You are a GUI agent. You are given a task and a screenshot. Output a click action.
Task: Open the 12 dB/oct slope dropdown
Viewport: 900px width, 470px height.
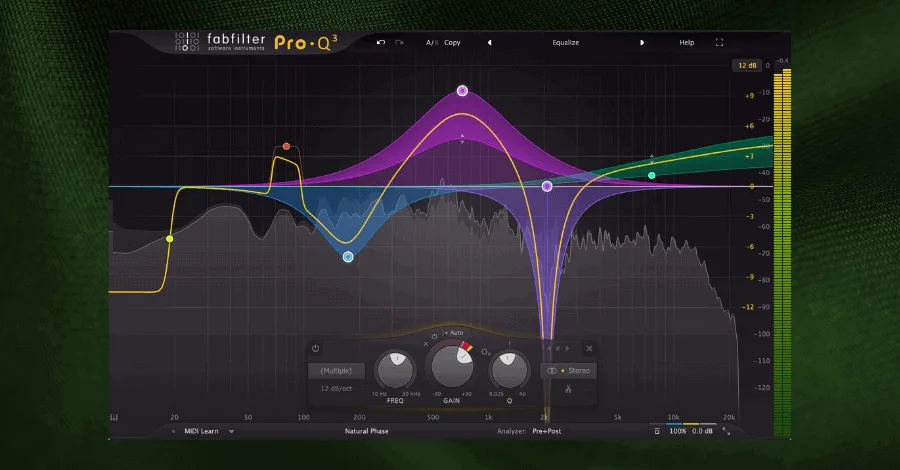point(336,389)
